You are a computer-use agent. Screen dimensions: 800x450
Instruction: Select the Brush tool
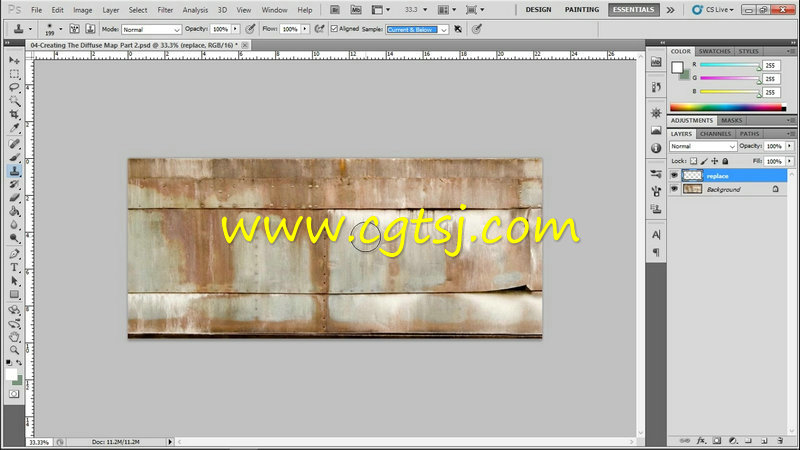tap(14, 158)
